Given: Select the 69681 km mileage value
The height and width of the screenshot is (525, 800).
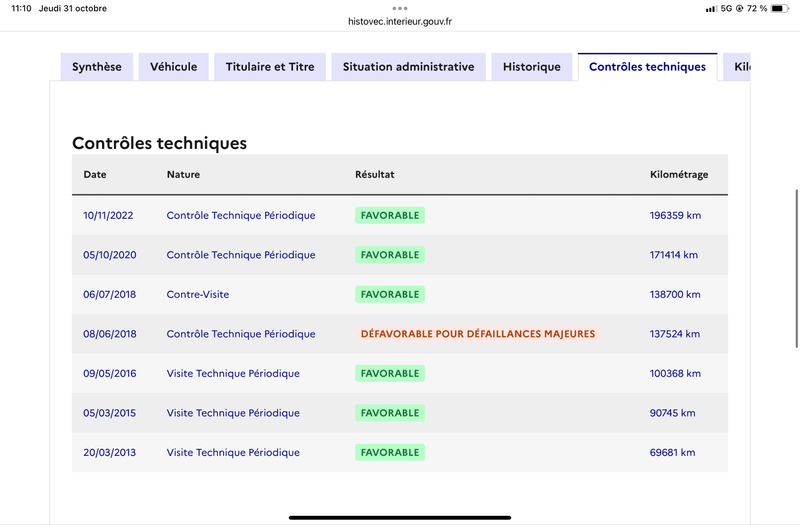Looking at the screenshot, I should pyautogui.click(x=672, y=453).
